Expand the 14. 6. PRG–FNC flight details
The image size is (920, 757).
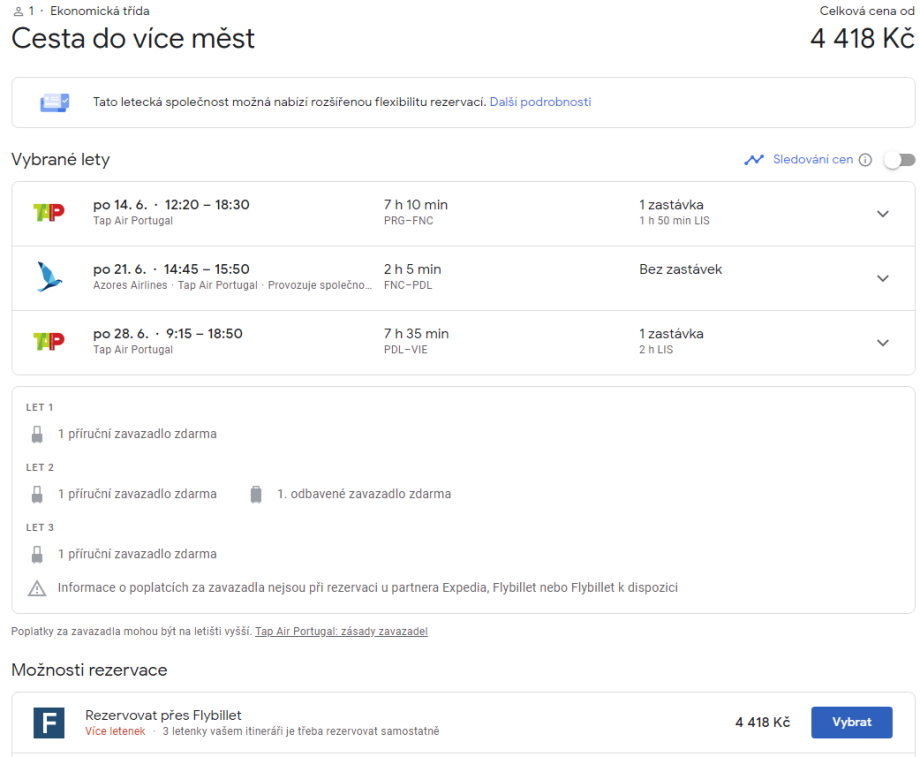882,214
